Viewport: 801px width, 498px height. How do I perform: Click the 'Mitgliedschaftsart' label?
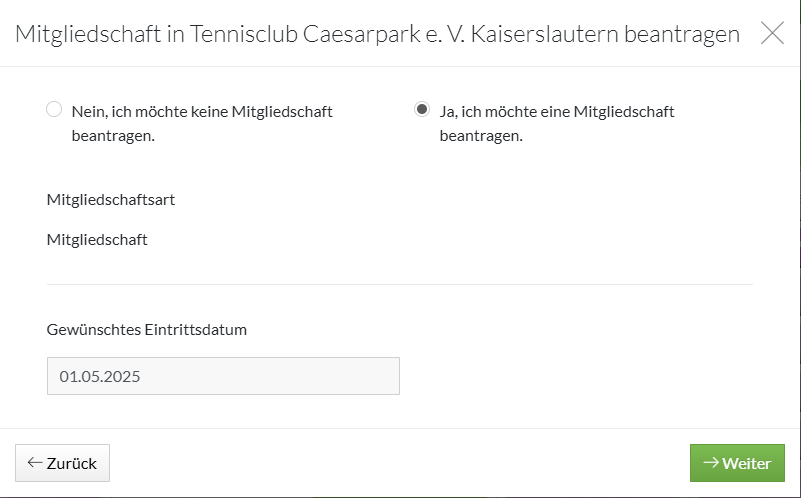click(111, 200)
